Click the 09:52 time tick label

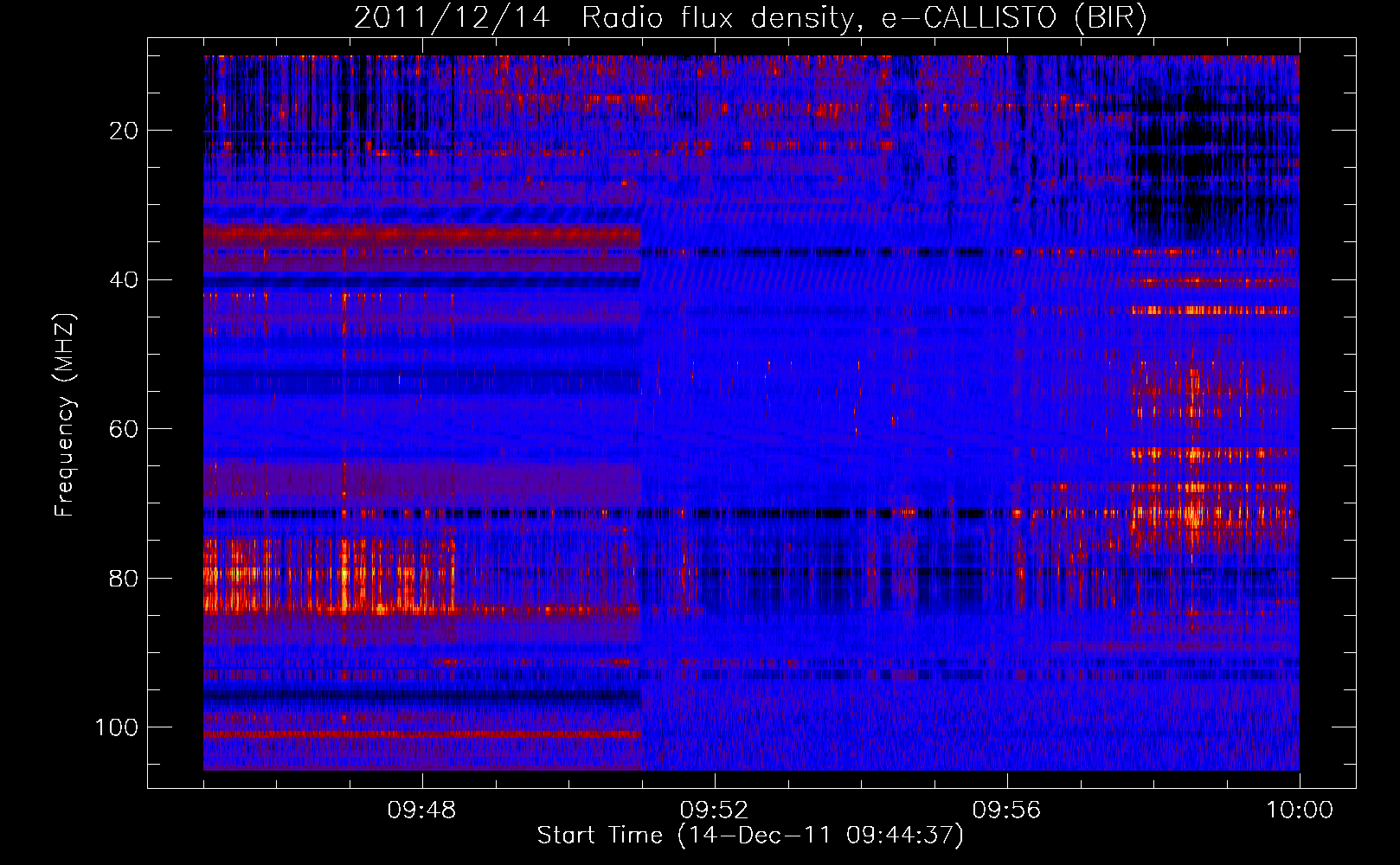715,811
